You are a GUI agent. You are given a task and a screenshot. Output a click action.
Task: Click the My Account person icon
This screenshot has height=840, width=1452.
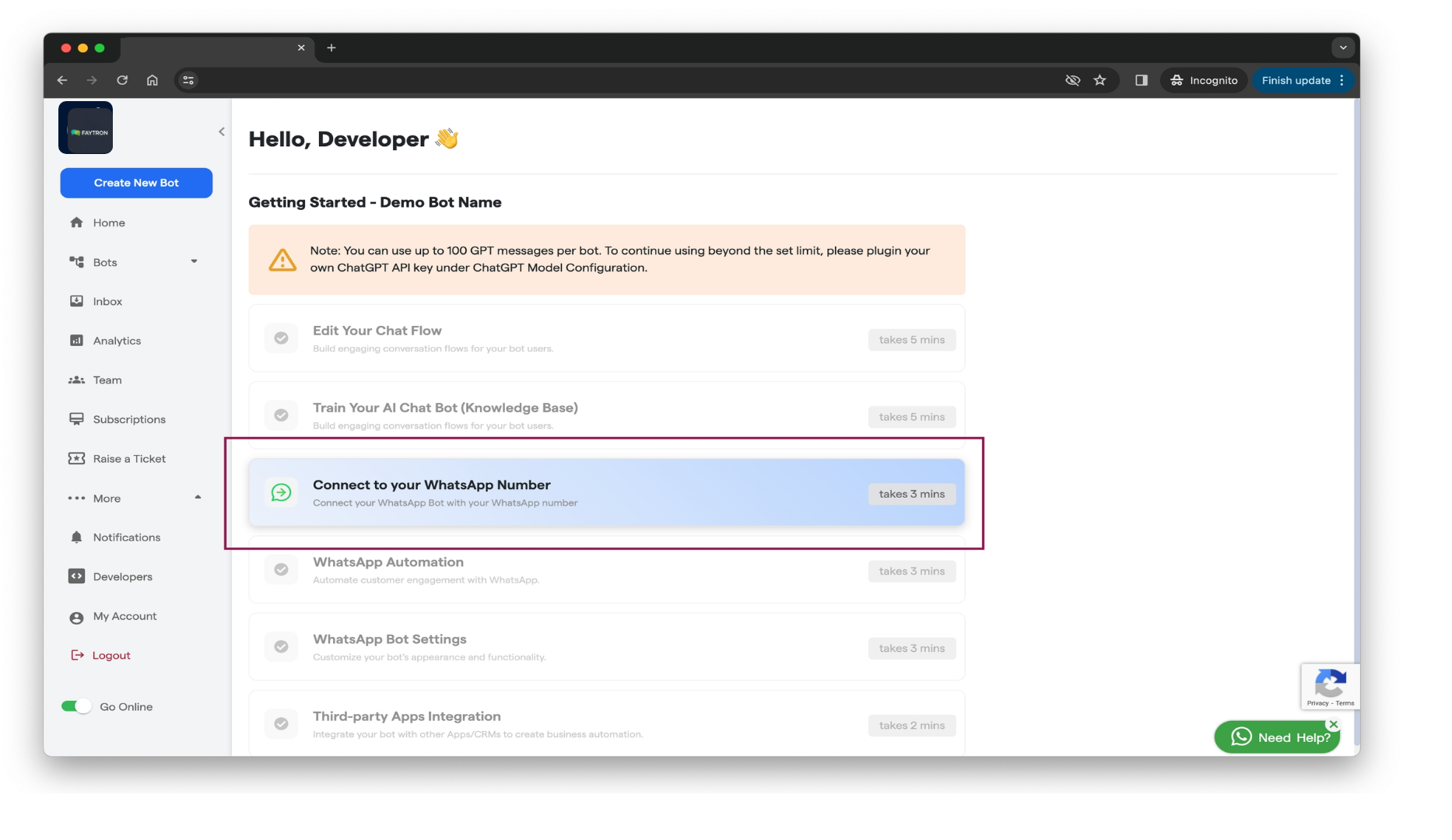[76, 618]
